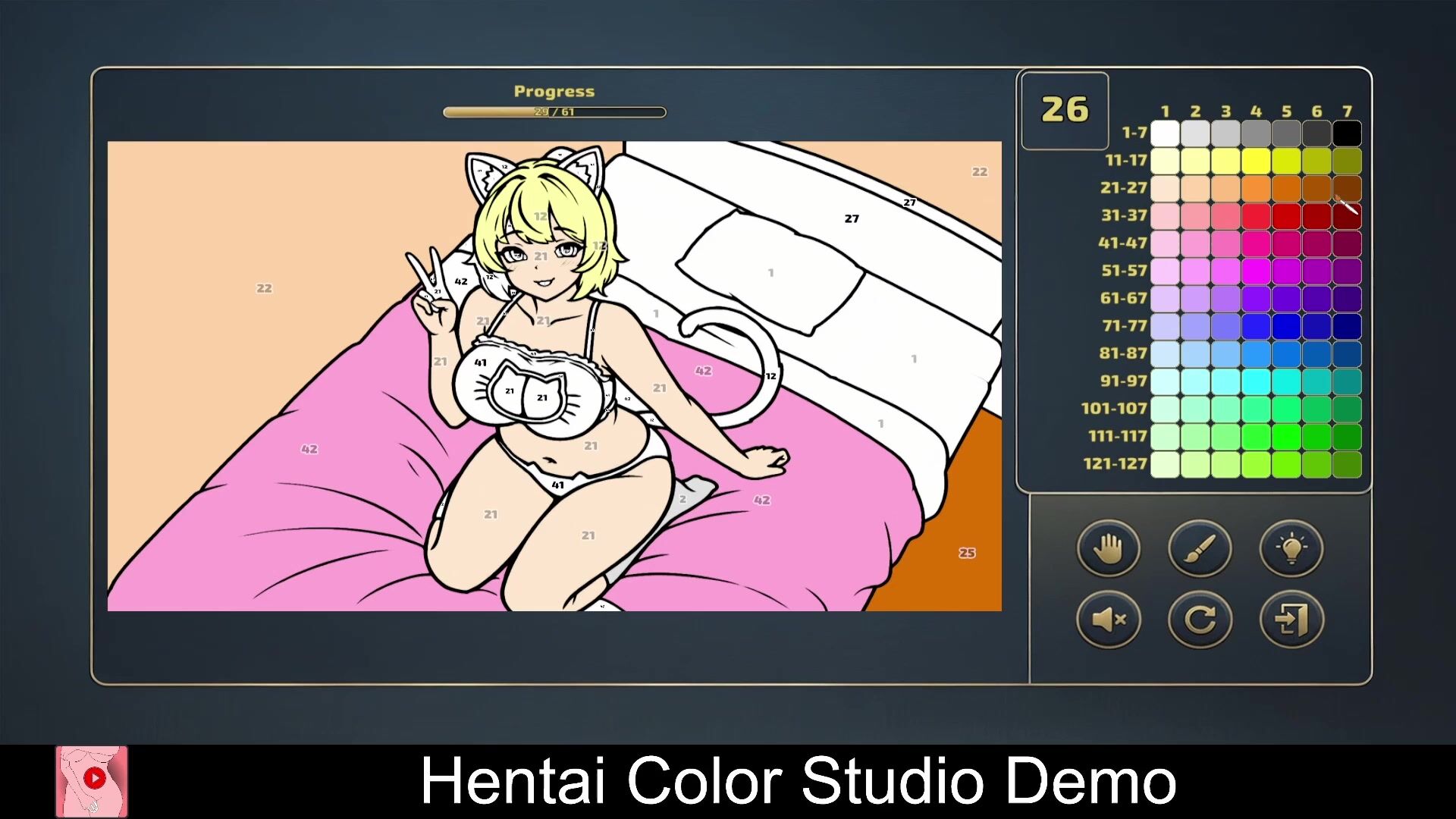Click the pillow region labeled 1
Screen dimensions: 1456x819
[770, 273]
